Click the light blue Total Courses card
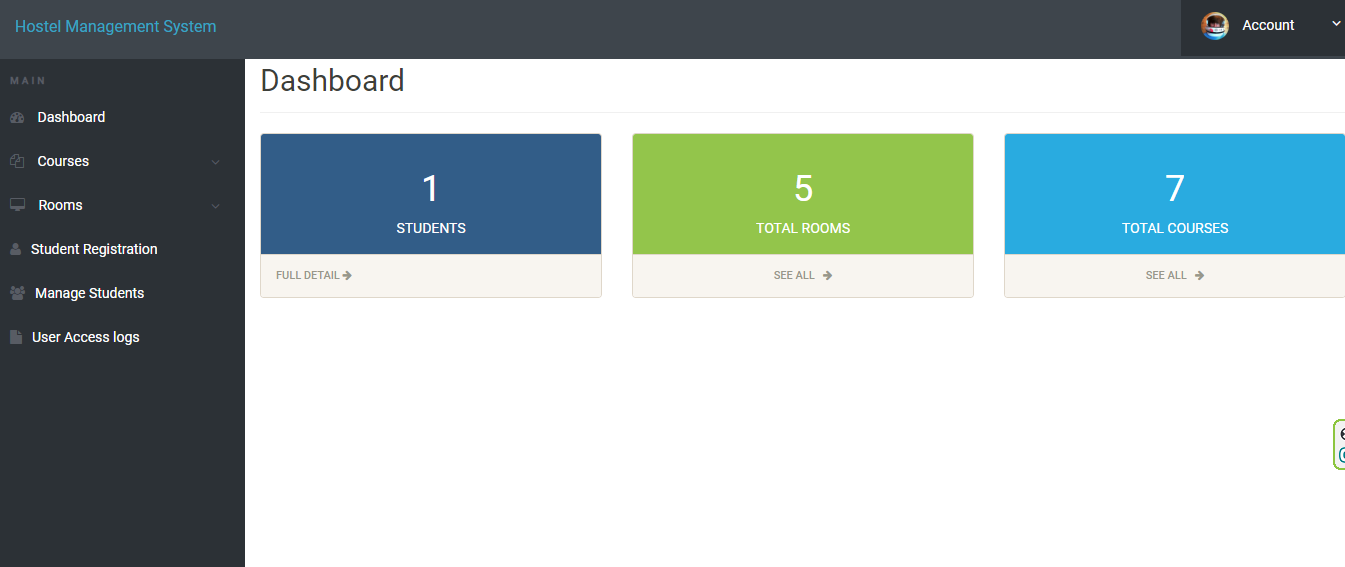The height and width of the screenshot is (567, 1345). 1175,194
